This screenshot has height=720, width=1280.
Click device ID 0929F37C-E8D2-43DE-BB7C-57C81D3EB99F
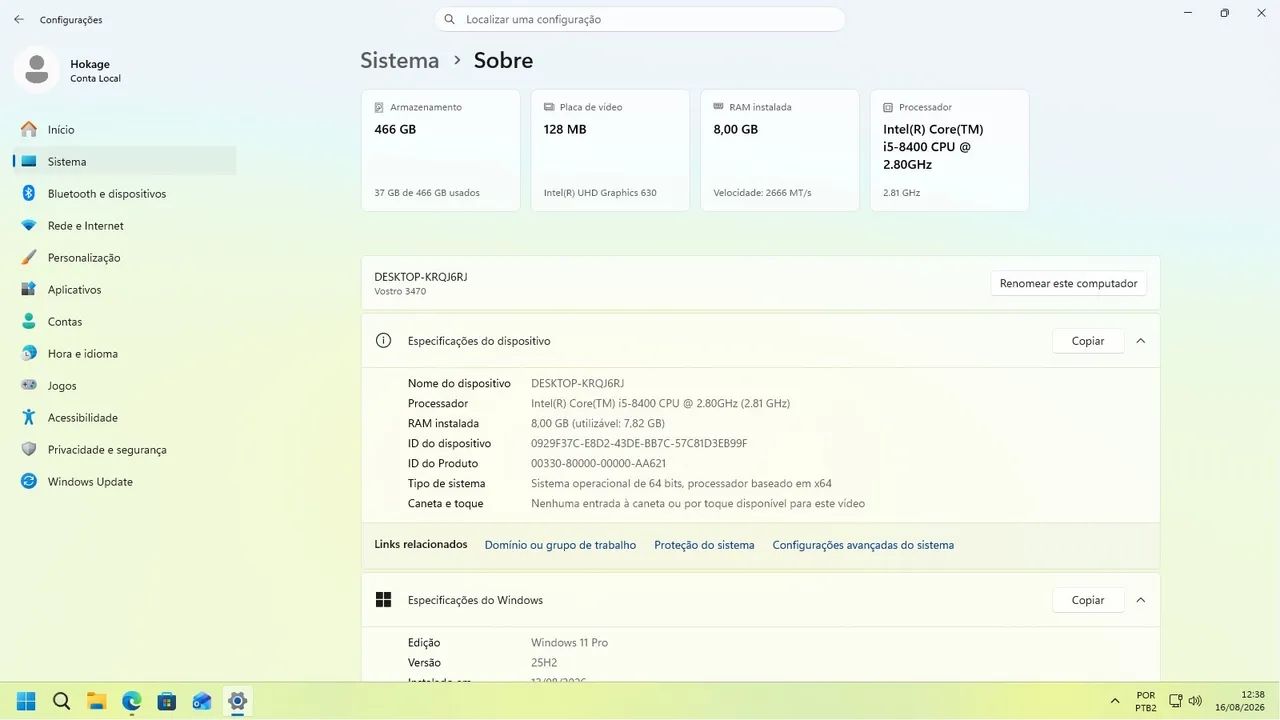tap(639, 443)
